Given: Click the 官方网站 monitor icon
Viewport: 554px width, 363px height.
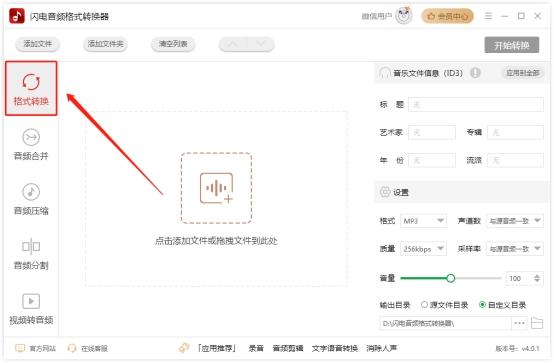Looking at the screenshot, I should click(20, 349).
